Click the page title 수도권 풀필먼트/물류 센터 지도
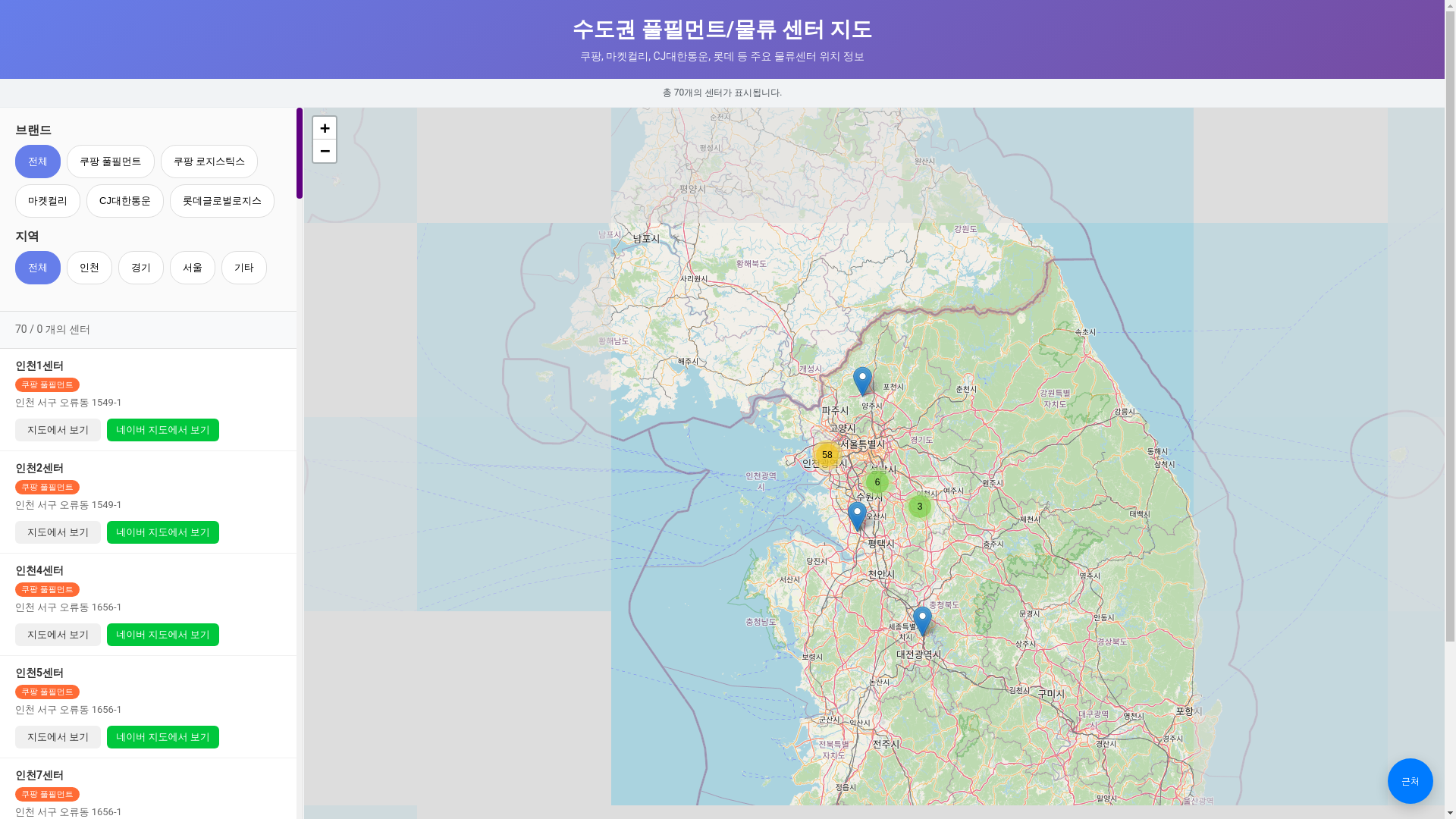This screenshot has height=819, width=1456. click(x=722, y=30)
